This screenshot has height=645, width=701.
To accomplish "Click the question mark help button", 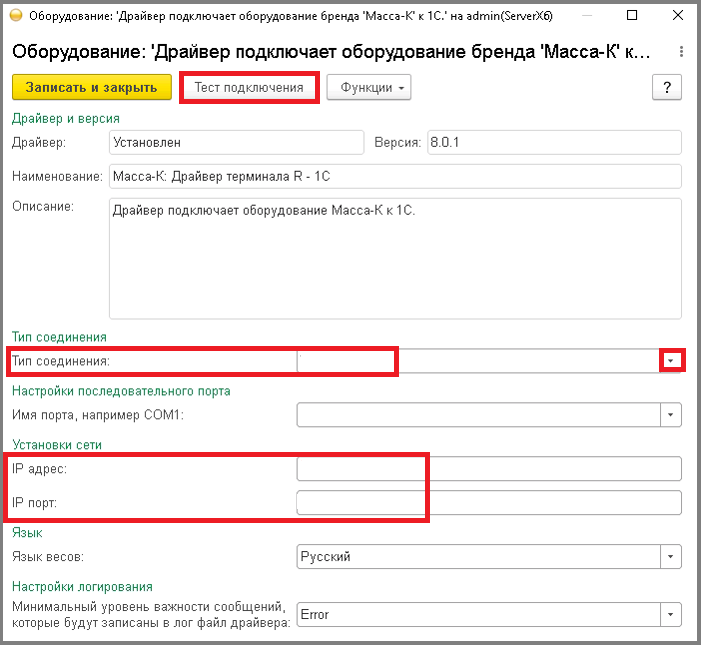I will pyautogui.click(x=667, y=87).
